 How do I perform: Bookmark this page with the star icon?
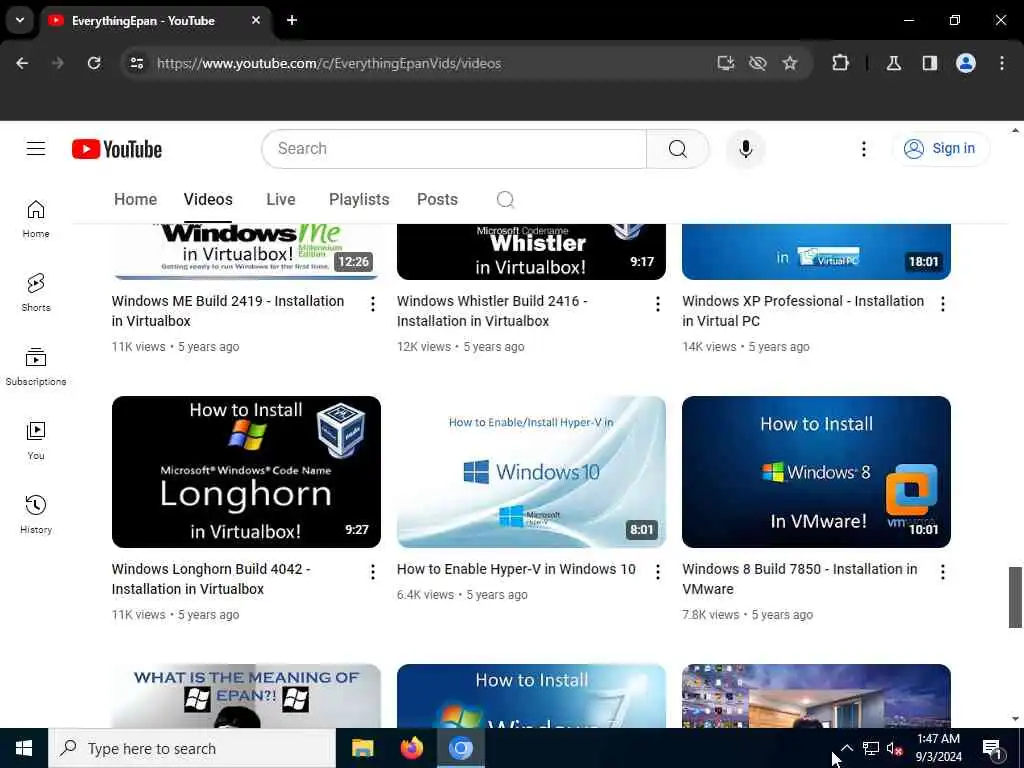coord(790,63)
